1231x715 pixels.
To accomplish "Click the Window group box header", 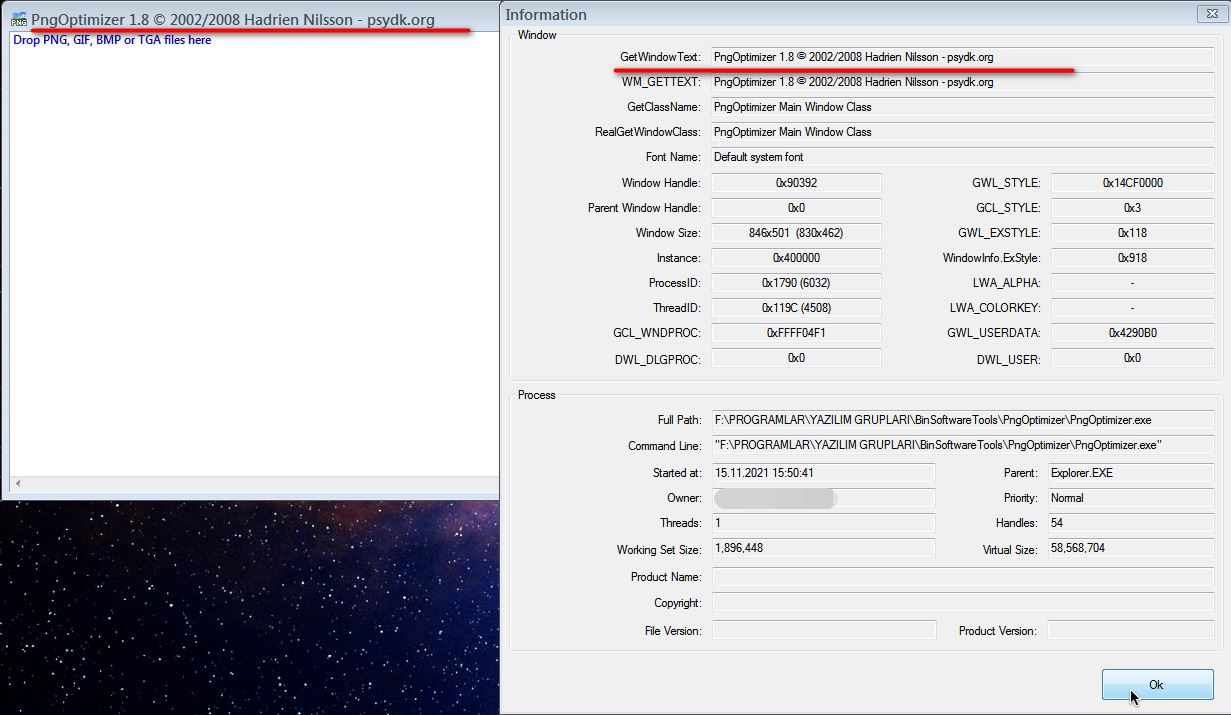I will click(x=537, y=35).
